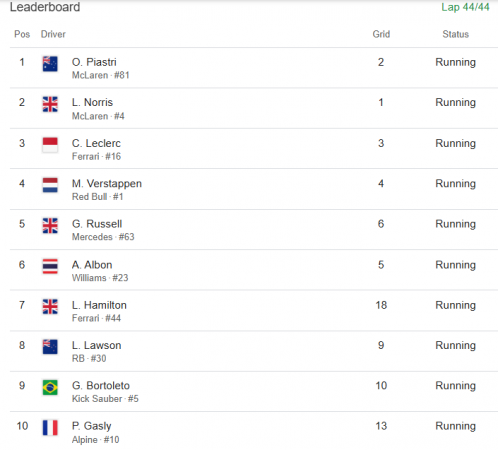
Task: Select the M. Verstappen driver name
Action: [x=107, y=184]
